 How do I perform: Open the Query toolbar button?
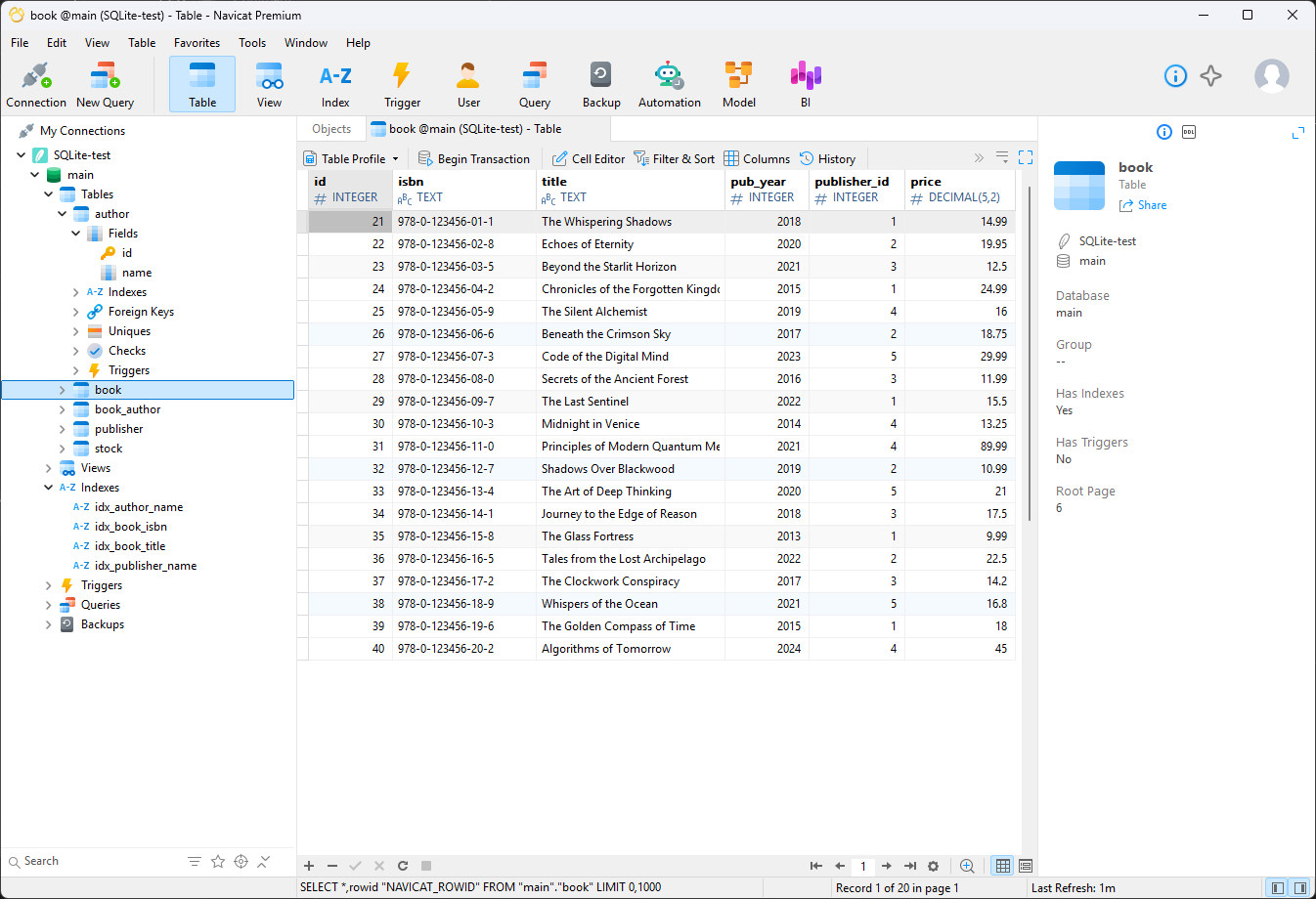[535, 84]
